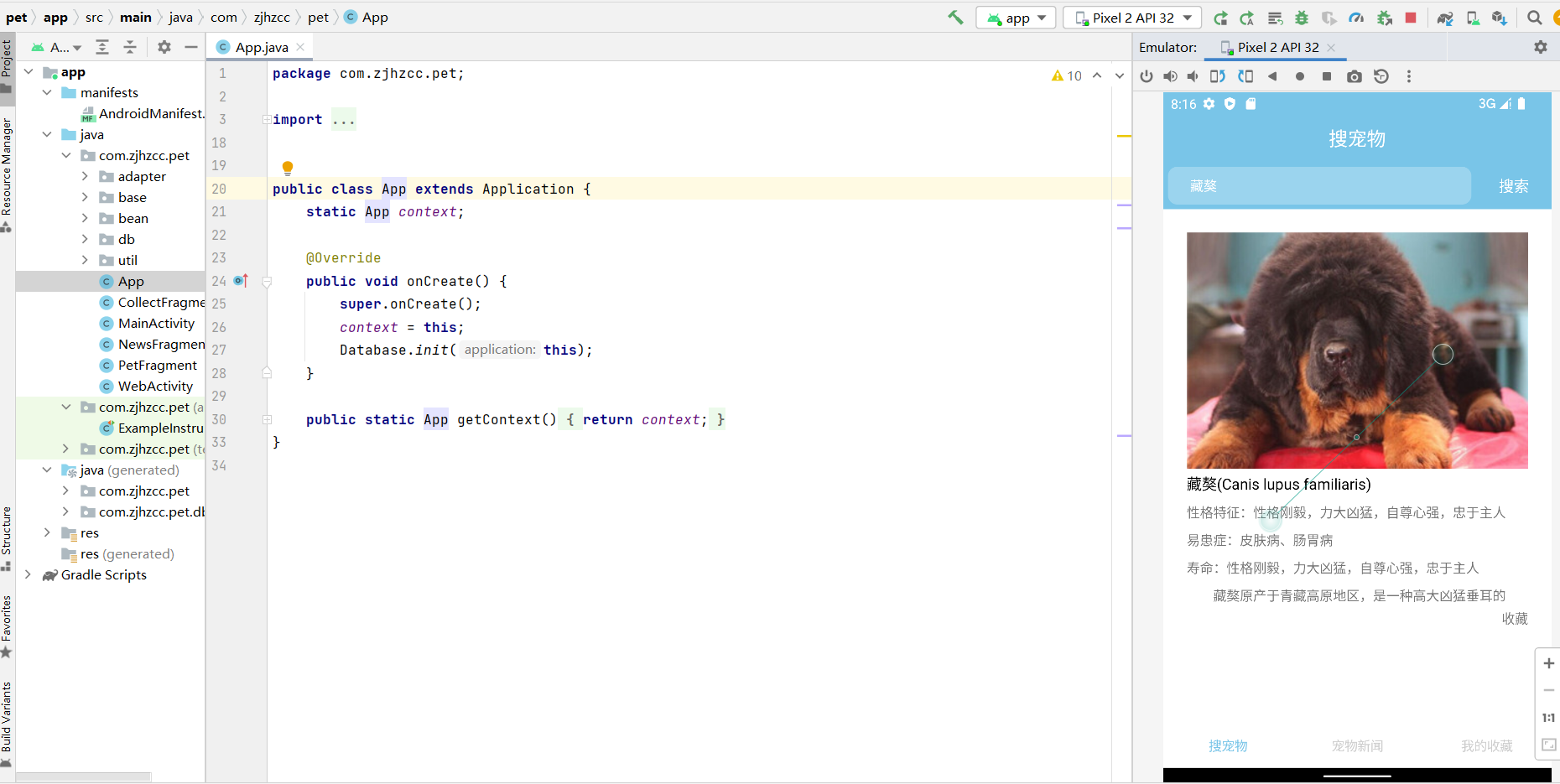Take an emulator screenshot with camera icon
The image size is (1560, 784).
pos(1355,76)
